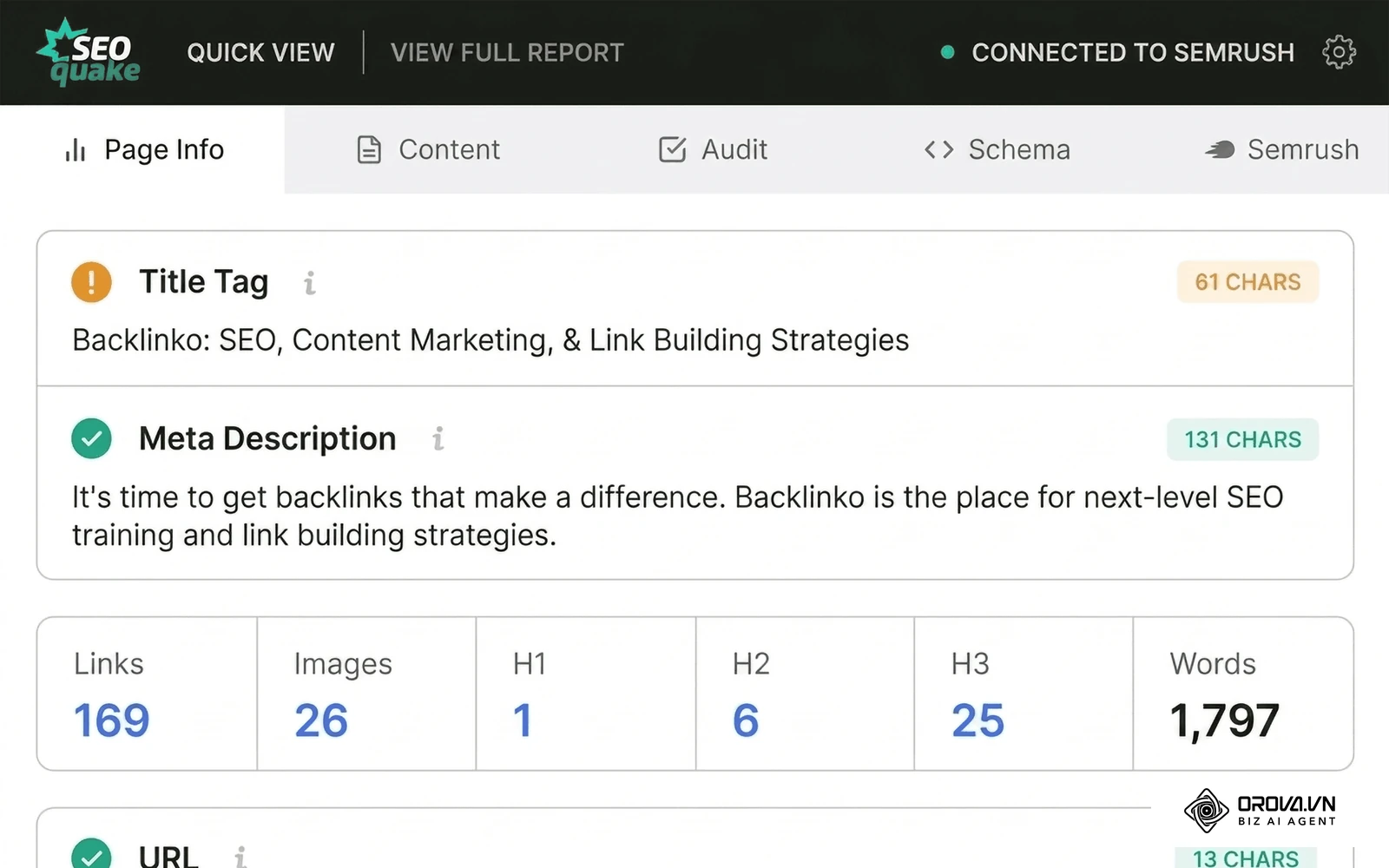Select Quick View in header
This screenshot has height=868, width=1389.
coord(260,52)
